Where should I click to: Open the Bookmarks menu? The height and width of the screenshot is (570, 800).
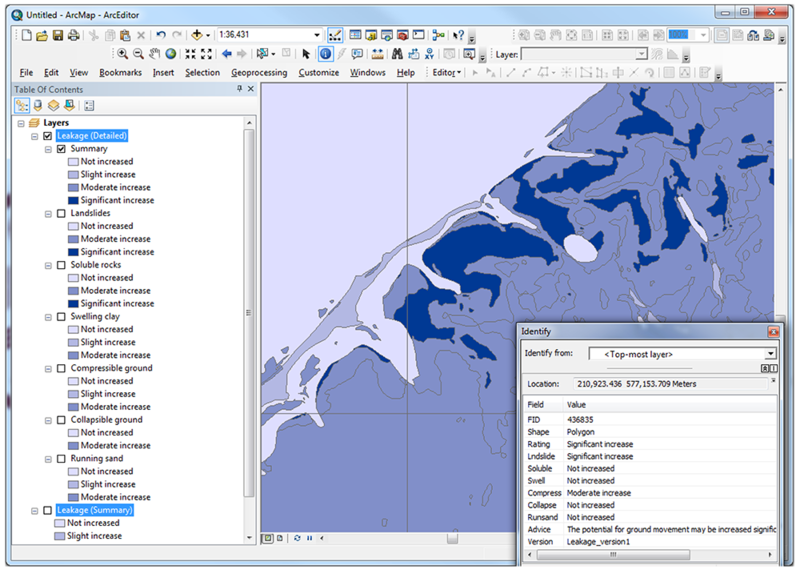pyautogui.click(x=120, y=72)
